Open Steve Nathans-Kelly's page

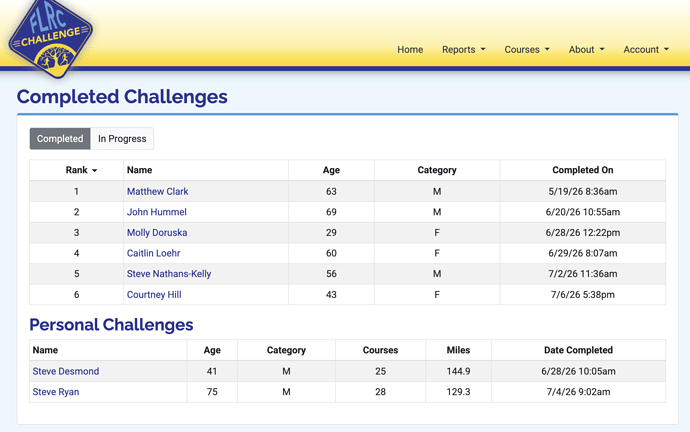169,274
